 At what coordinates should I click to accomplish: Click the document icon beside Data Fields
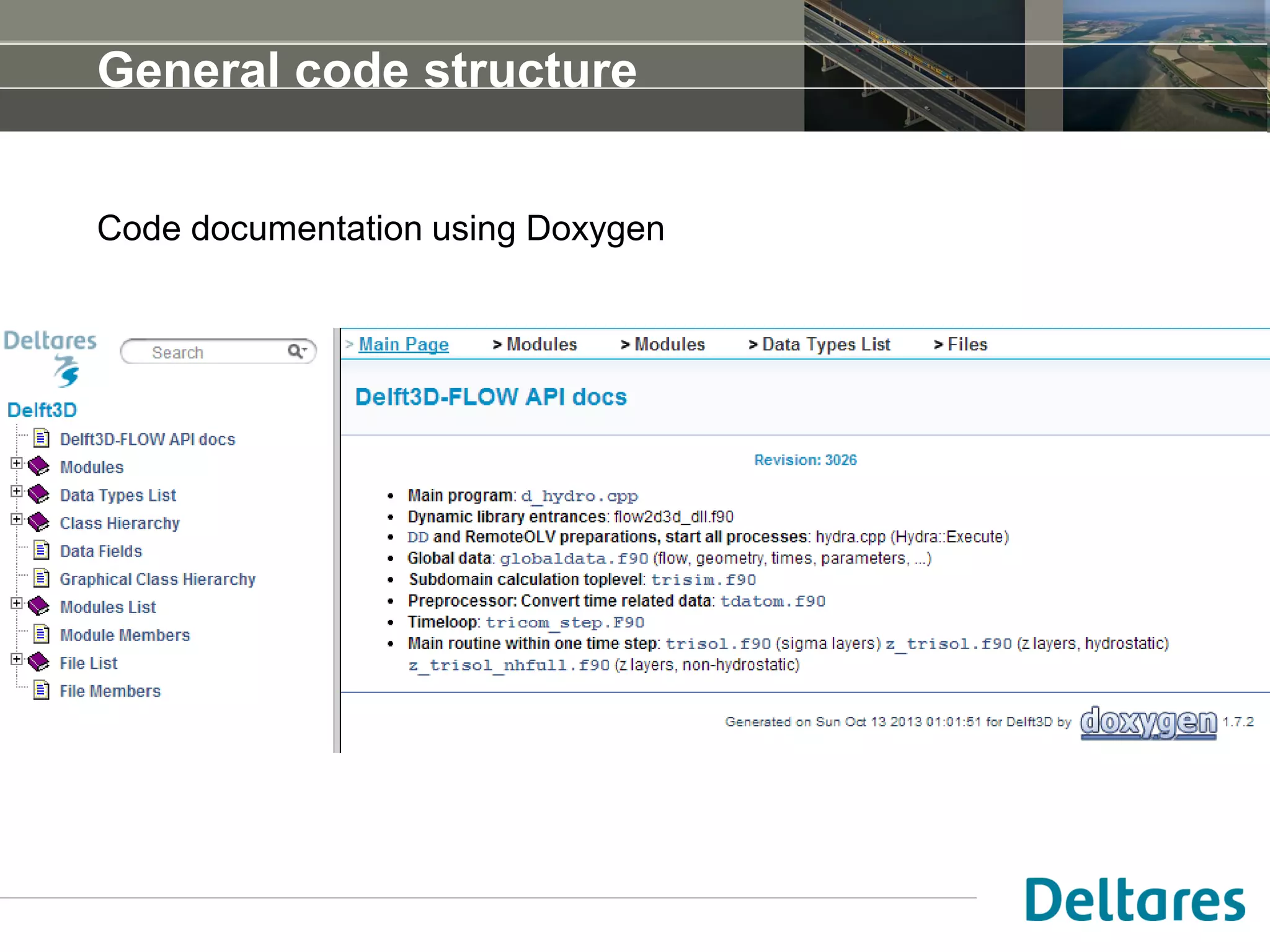click(42, 550)
